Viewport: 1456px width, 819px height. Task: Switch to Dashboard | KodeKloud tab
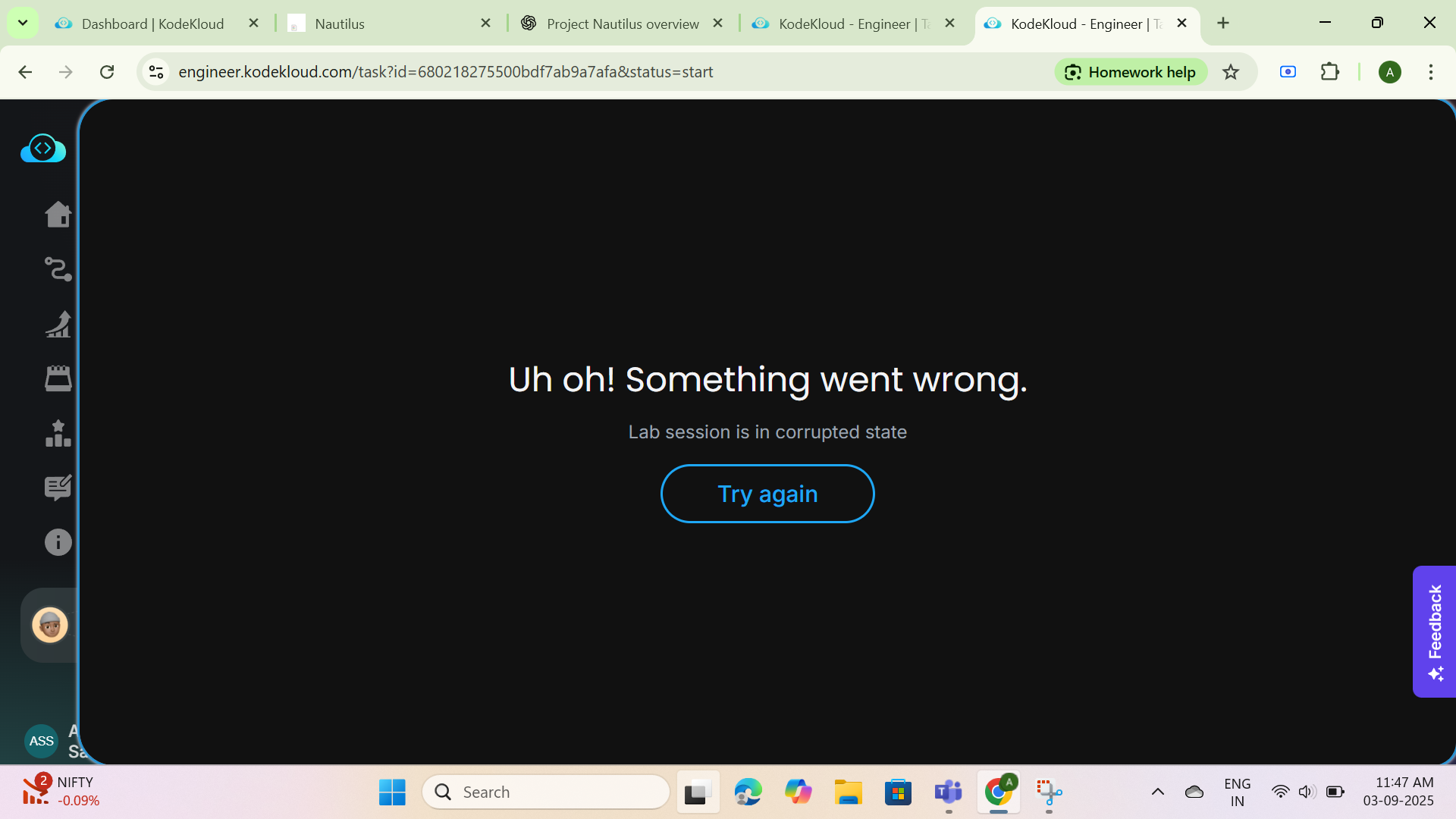point(152,24)
